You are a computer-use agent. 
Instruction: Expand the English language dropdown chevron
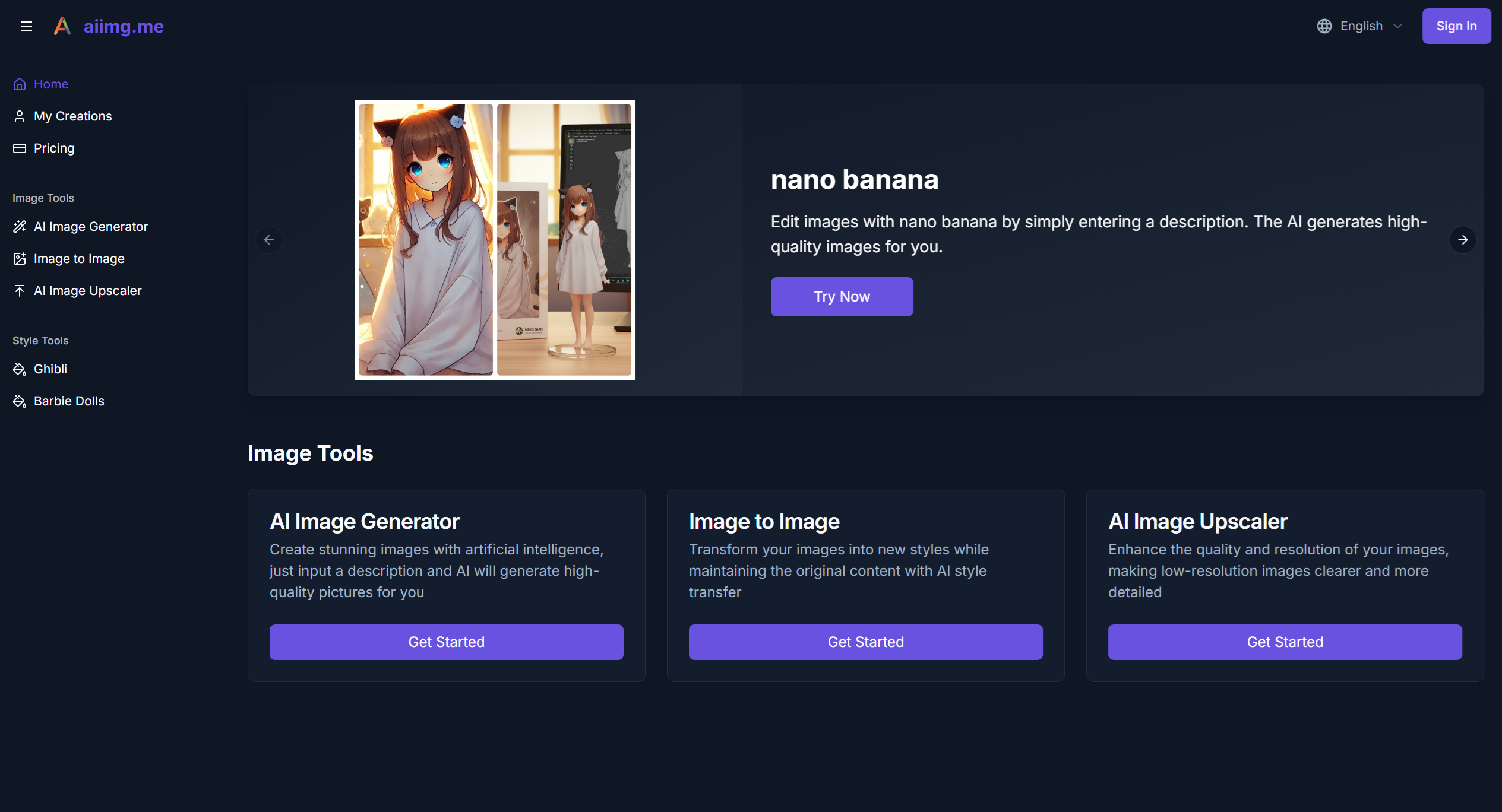pyautogui.click(x=1397, y=26)
